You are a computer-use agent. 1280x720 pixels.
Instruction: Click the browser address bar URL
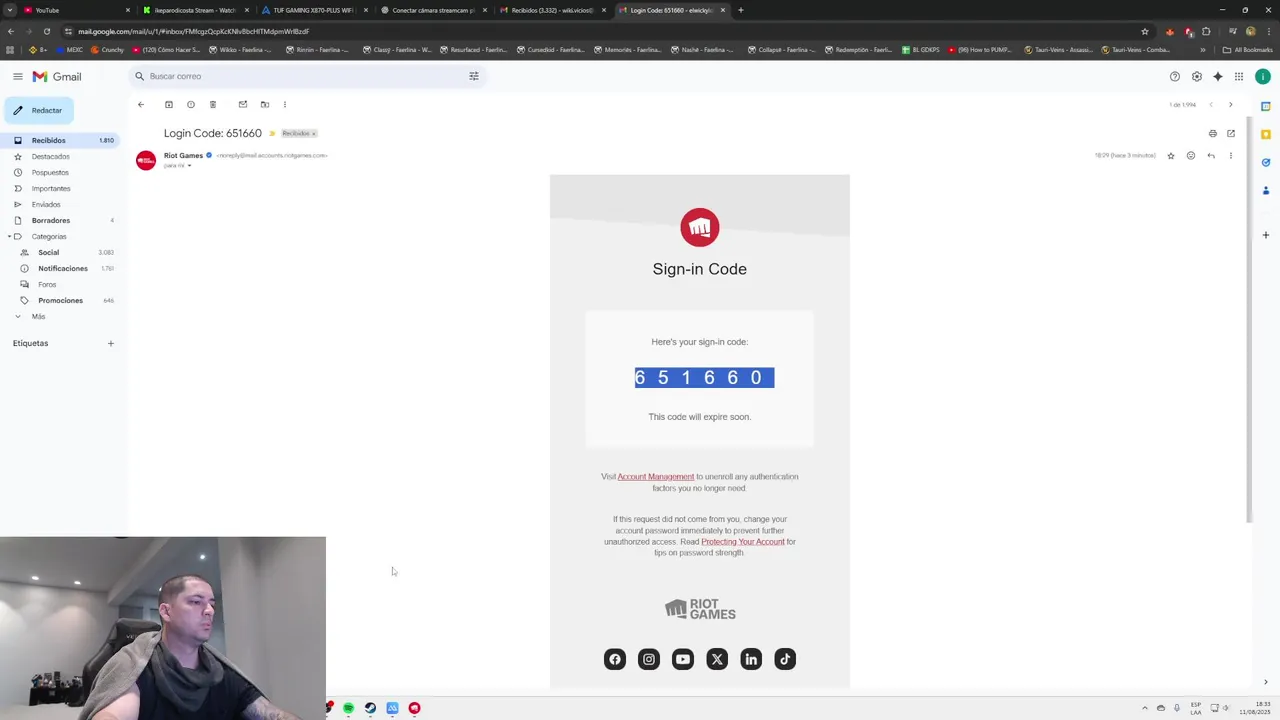coord(194,31)
